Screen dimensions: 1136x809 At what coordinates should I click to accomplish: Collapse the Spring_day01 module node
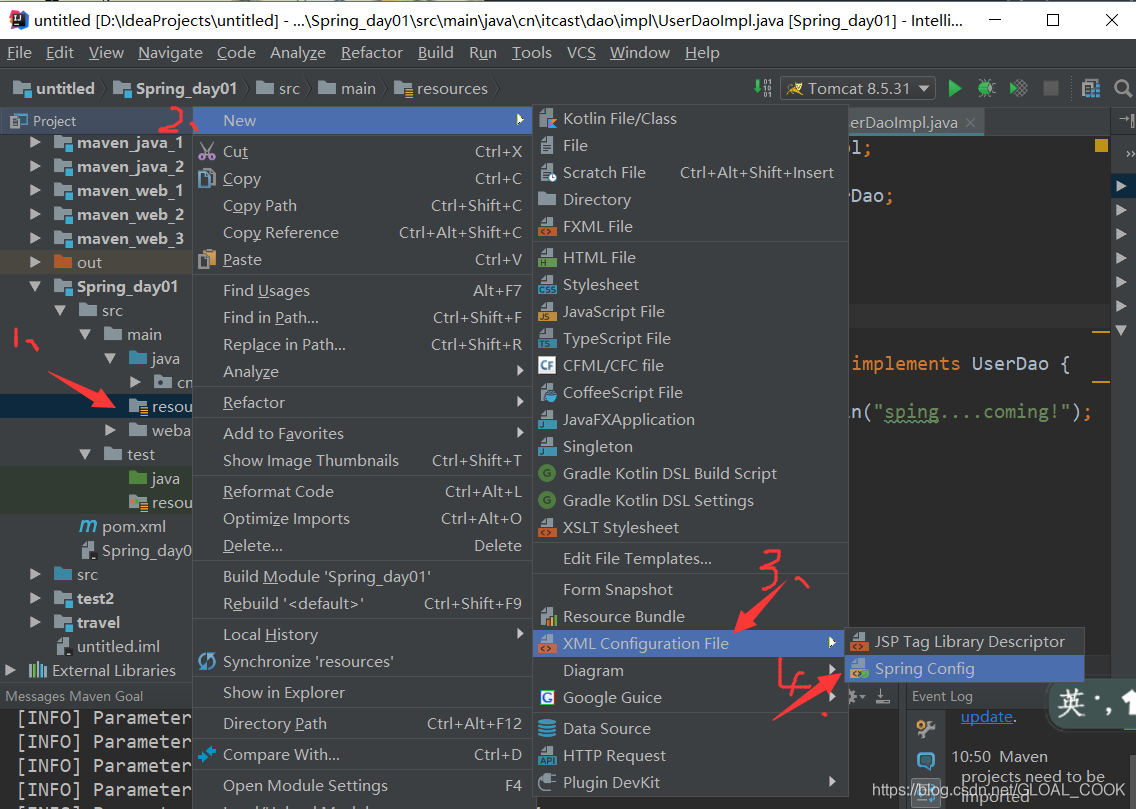point(35,286)
